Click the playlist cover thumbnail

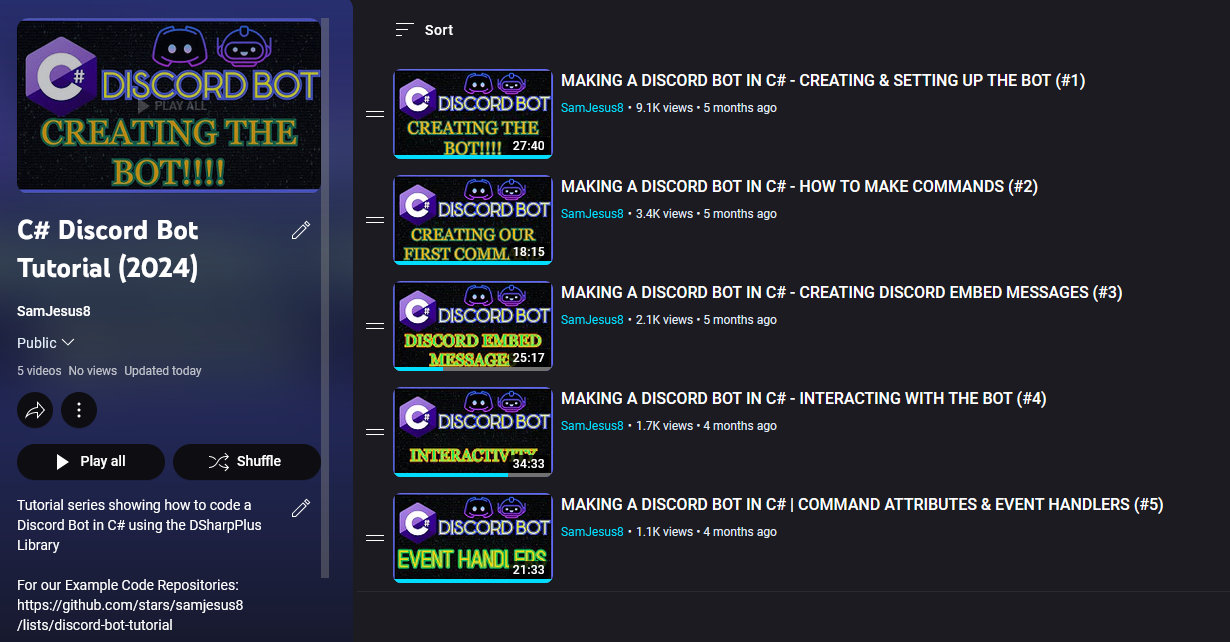[x=169, y=105]
